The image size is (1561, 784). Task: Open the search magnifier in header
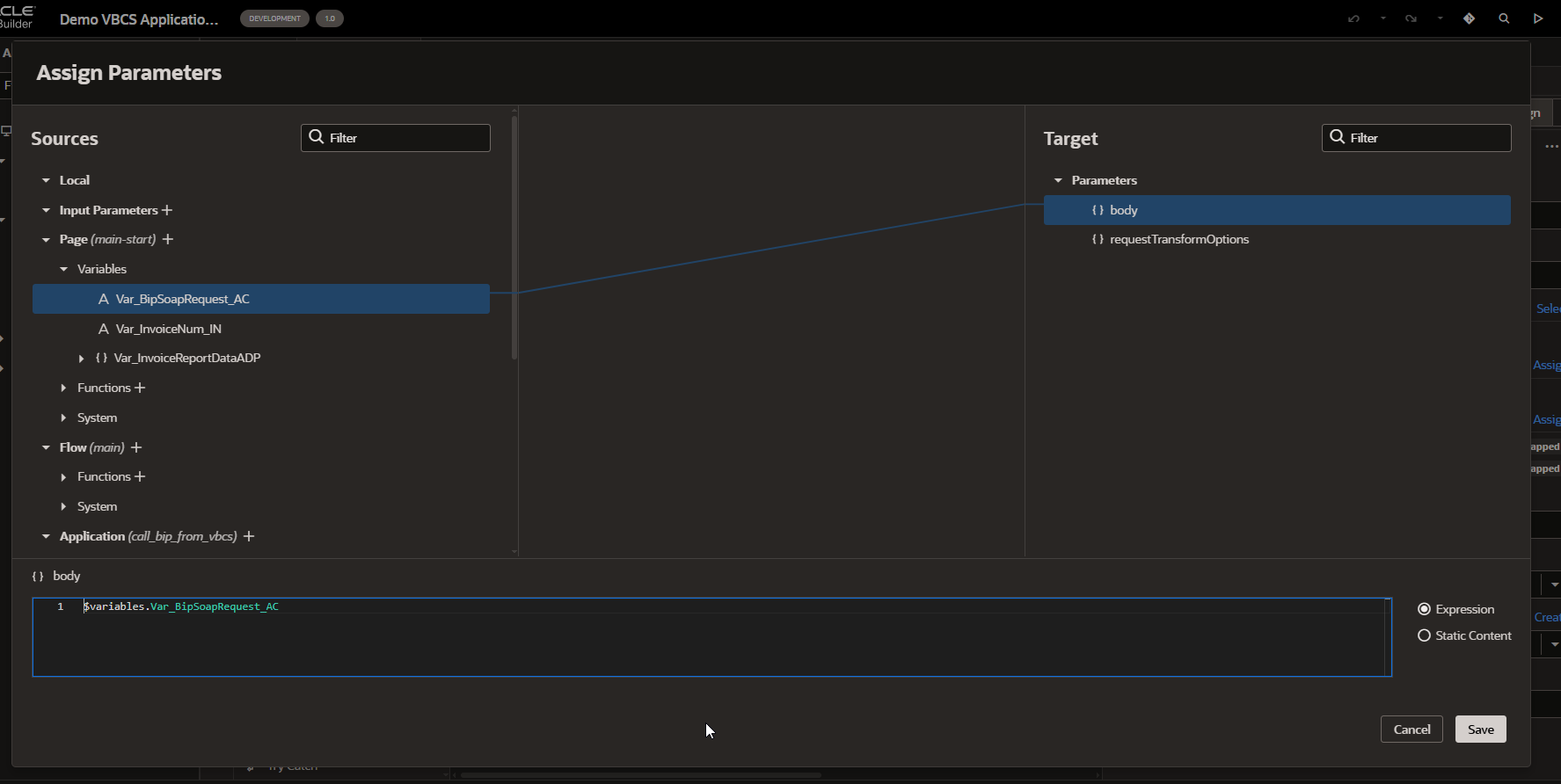[x=1504, y=18]
